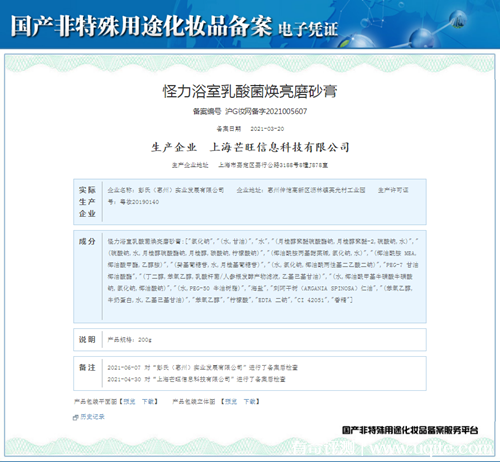
Task: Click the icon beside 历史记录
Action: click(76, 417)
